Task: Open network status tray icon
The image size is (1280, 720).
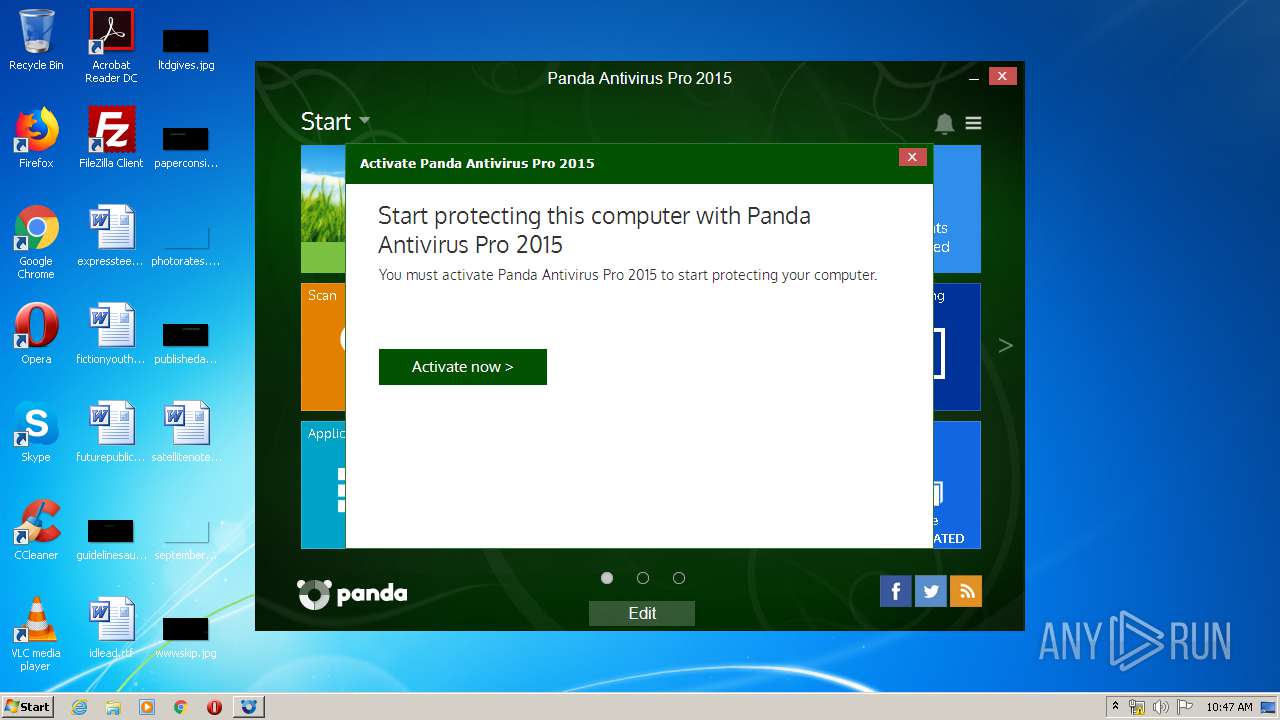Action: 1137,707
